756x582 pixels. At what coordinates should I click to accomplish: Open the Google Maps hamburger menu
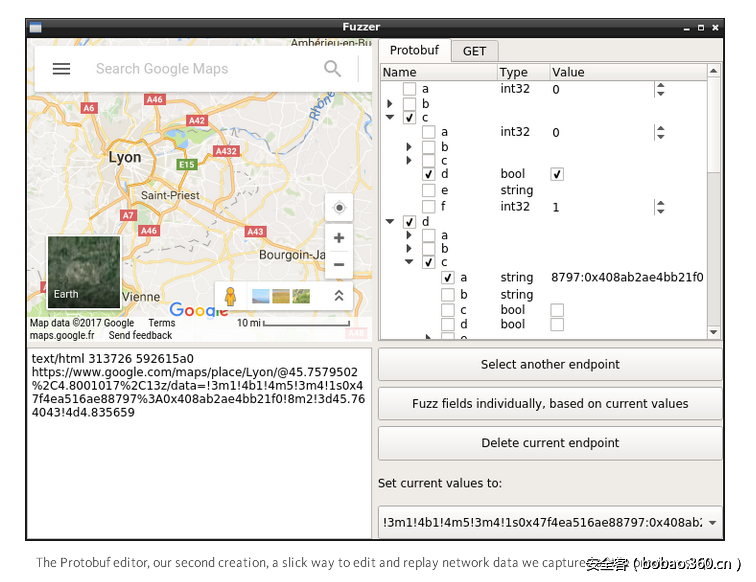61,69
